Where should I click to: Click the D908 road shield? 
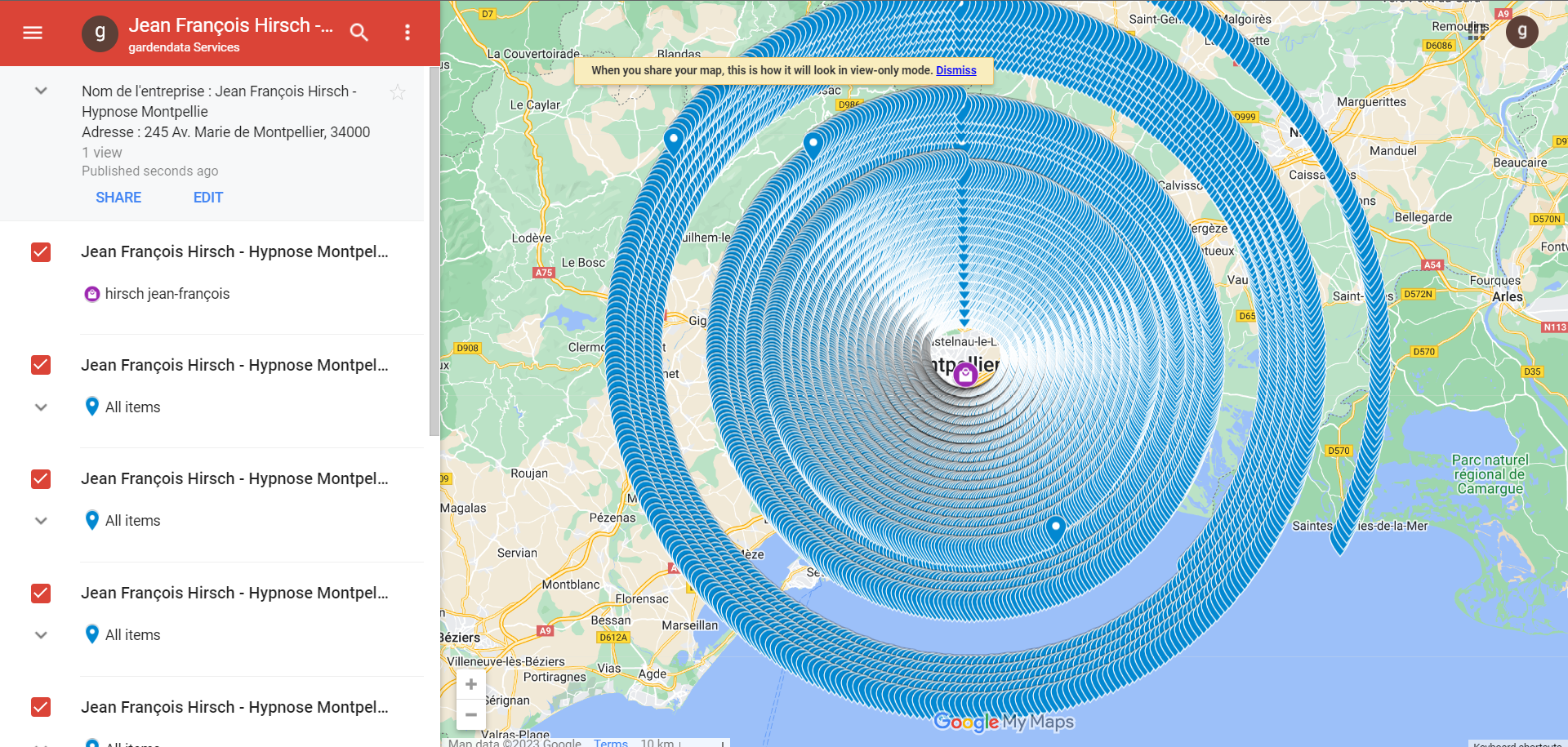pyautogui.click(x=467, y=348)
